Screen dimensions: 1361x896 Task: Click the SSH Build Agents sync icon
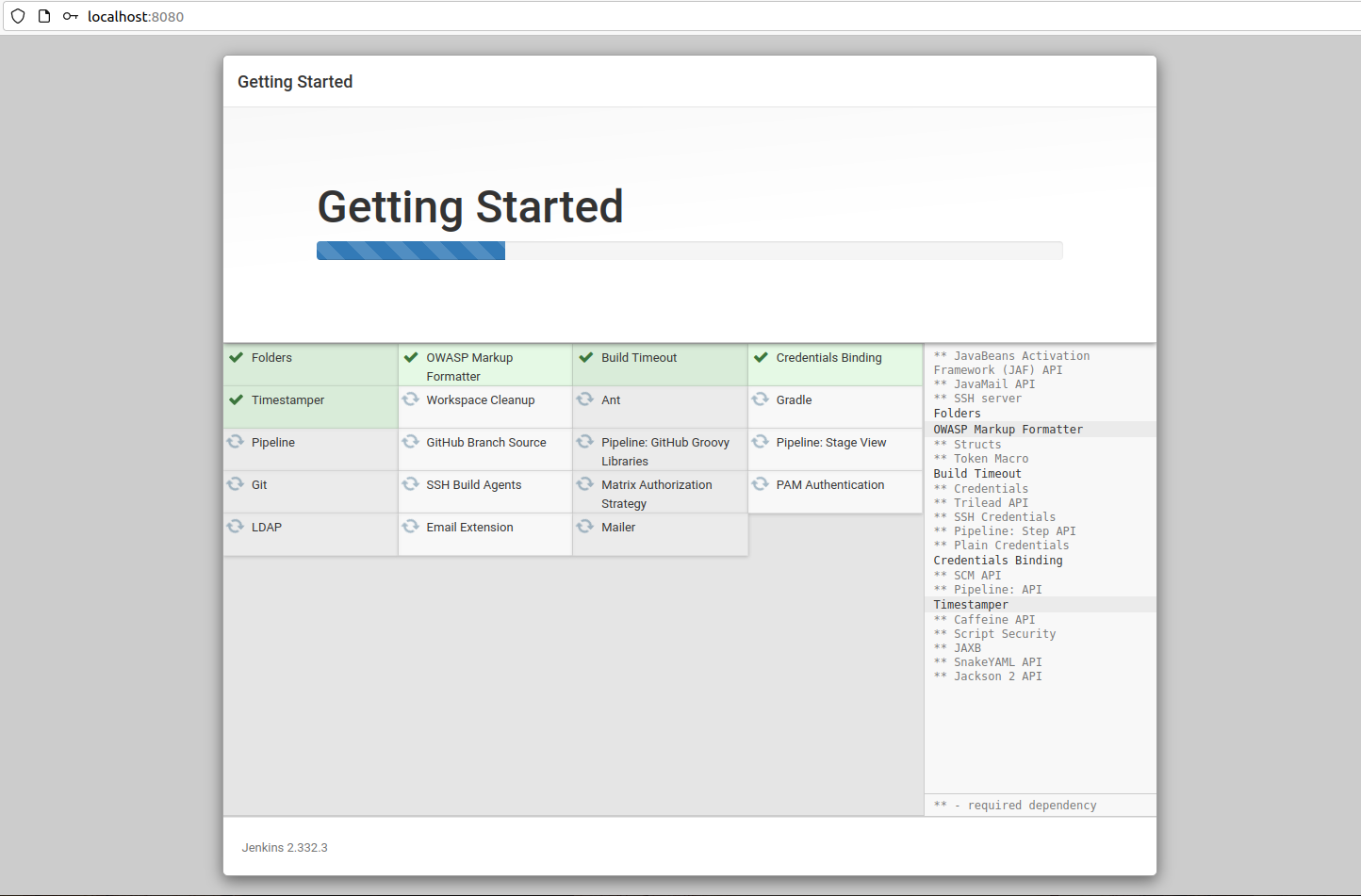tap(411, 484)
